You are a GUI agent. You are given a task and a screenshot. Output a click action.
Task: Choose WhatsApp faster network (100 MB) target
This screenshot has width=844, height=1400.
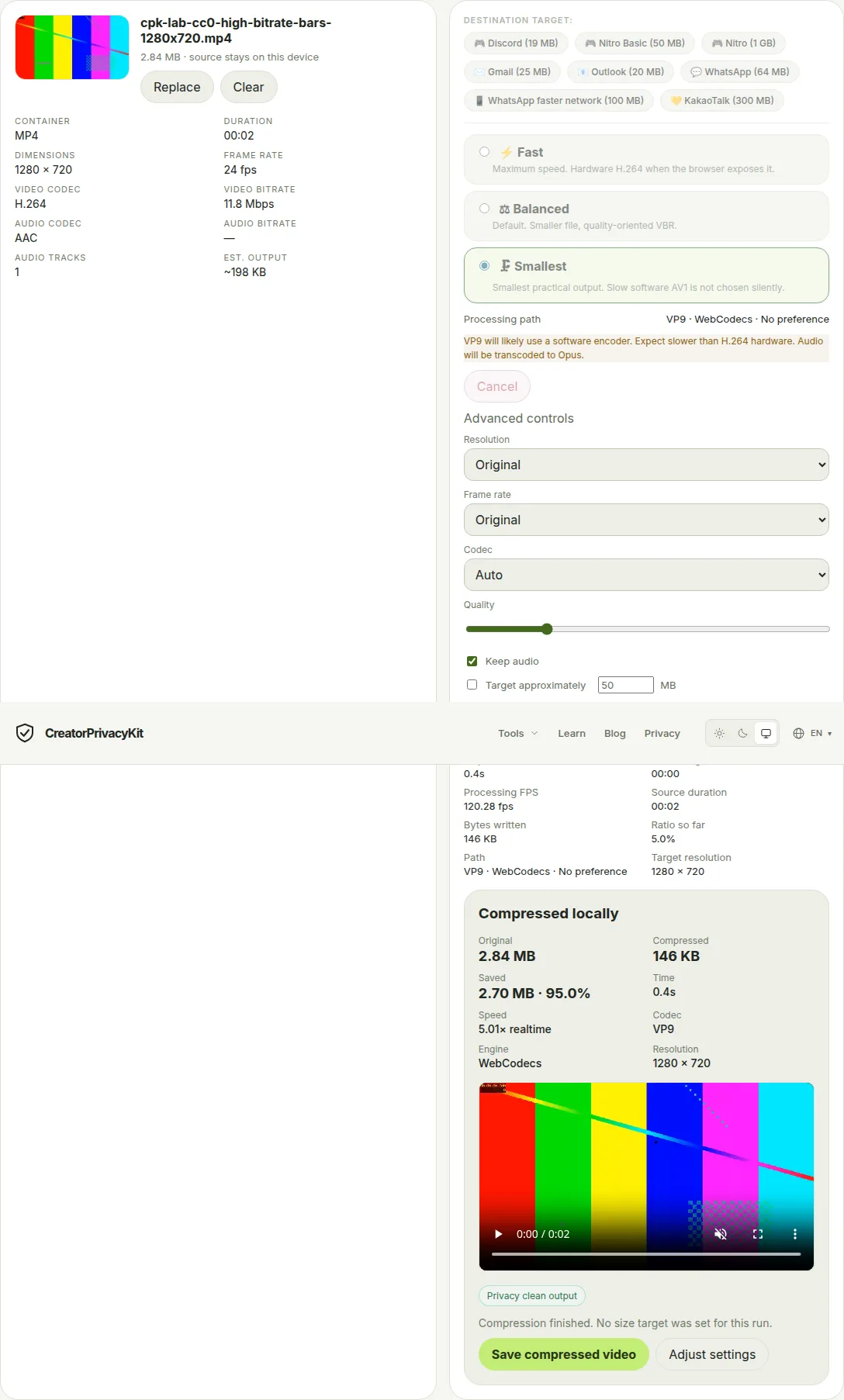coord(559,101)
